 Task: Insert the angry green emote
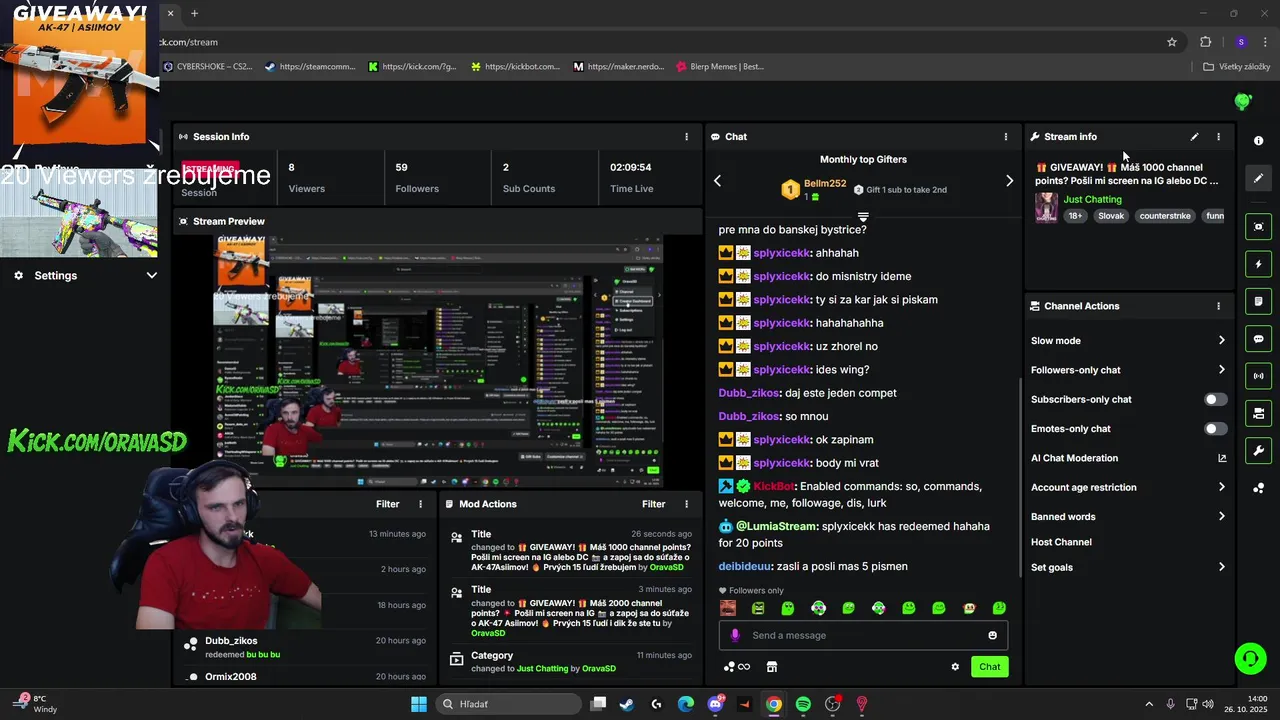758,608
